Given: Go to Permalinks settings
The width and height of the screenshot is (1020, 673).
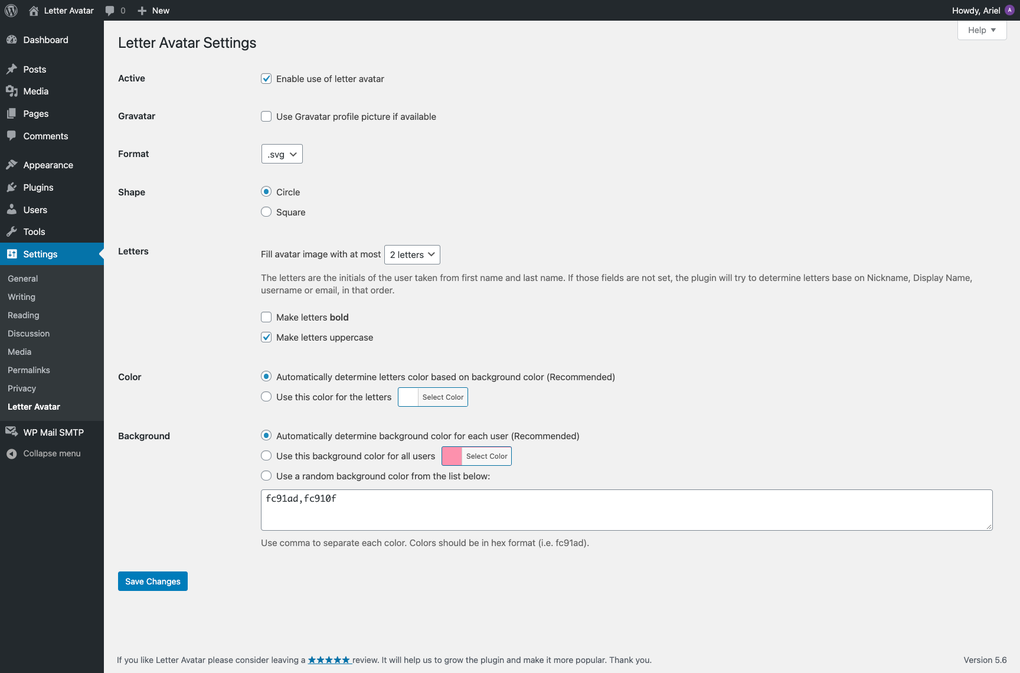Looking at the screenshot, I should [28, 369].
